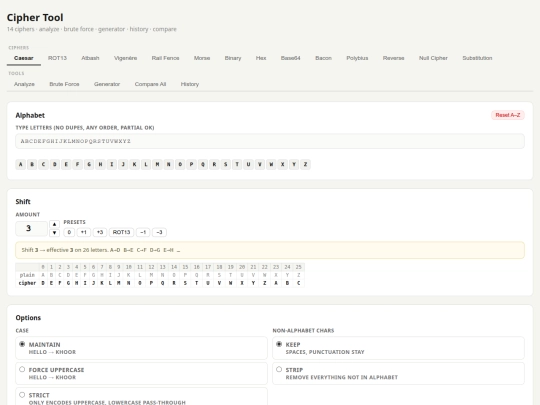Screen dimensions: 540x405
Task: Click cipher row letter C under index 25
Action: pyautogui.click(x=299, y=283)
